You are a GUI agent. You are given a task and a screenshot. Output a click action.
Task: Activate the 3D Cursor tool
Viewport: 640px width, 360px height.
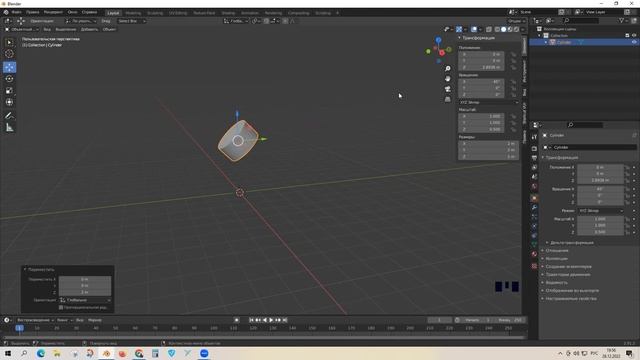point(9,53)
